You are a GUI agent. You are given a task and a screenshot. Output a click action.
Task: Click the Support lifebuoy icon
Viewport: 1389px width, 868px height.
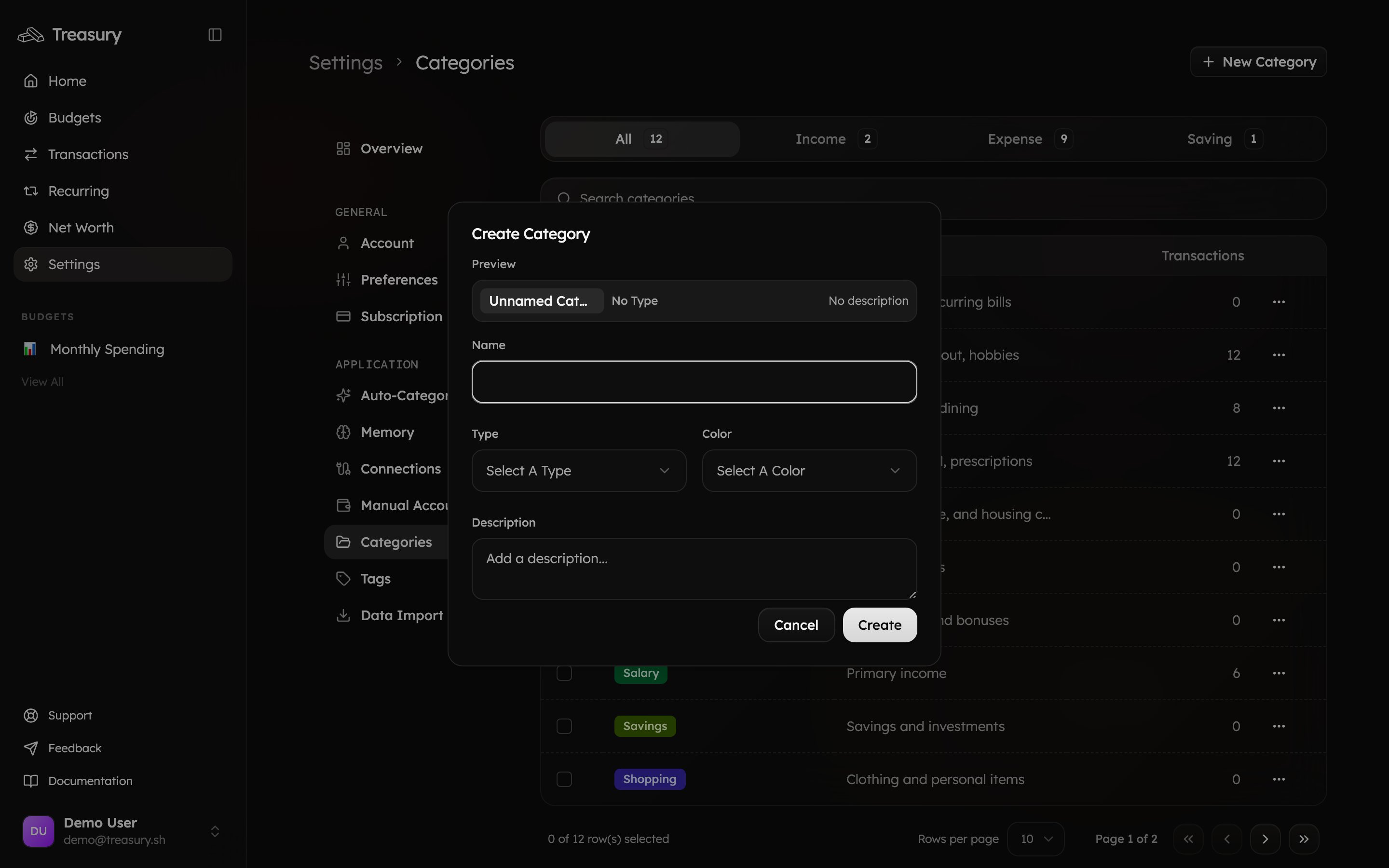[31, 715]
